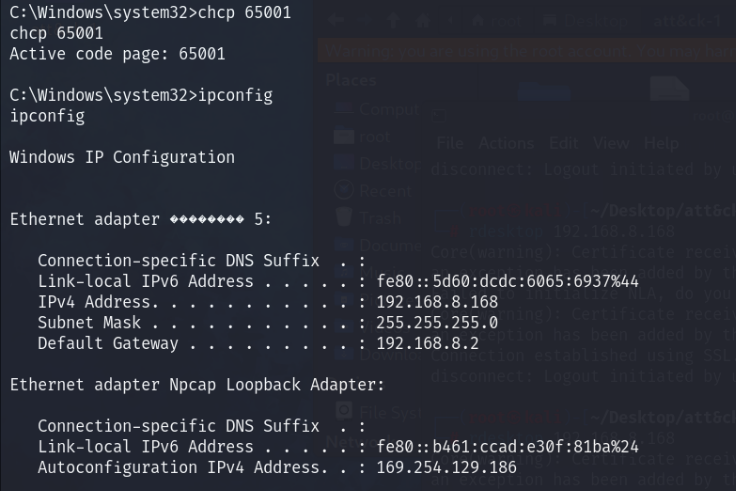Image resolution: width=736 pixels, height=491 pixels.
Task: Click the 169.254.129.186 autoconfiguration address
Action: [445, 466]
